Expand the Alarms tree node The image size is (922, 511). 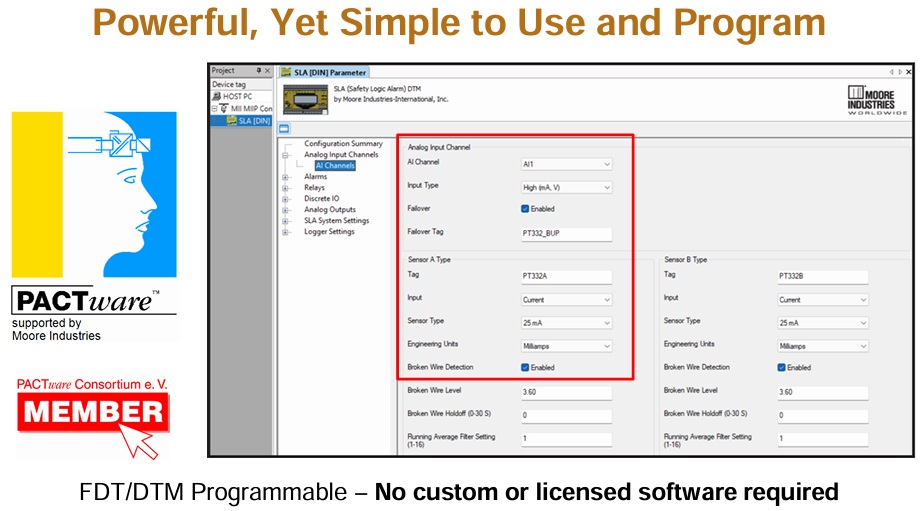(x=286, y=177)
